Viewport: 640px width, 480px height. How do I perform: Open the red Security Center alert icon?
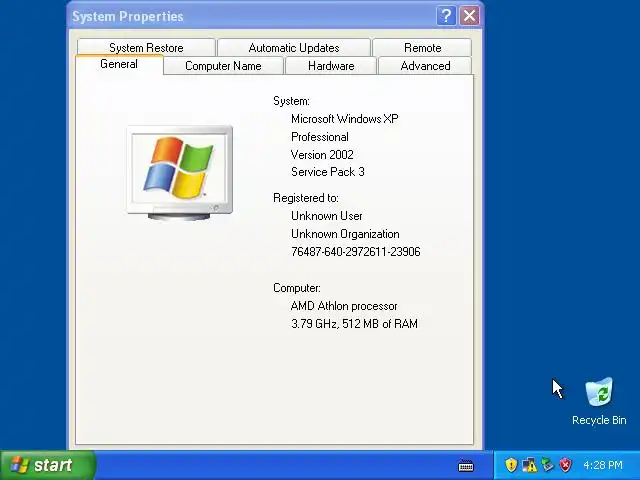tap(565, 465)
